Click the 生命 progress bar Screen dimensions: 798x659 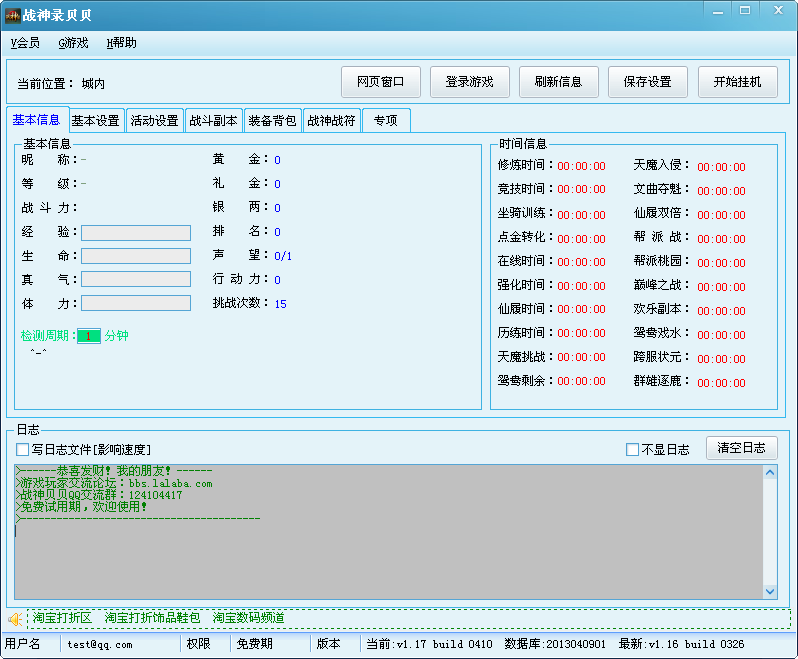136,256
